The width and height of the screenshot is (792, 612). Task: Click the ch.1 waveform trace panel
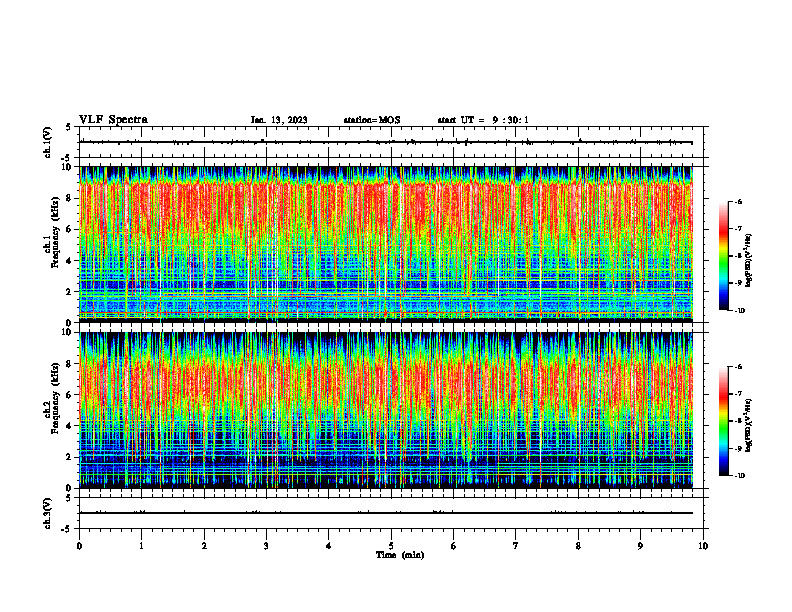click(x=391, y=142)
